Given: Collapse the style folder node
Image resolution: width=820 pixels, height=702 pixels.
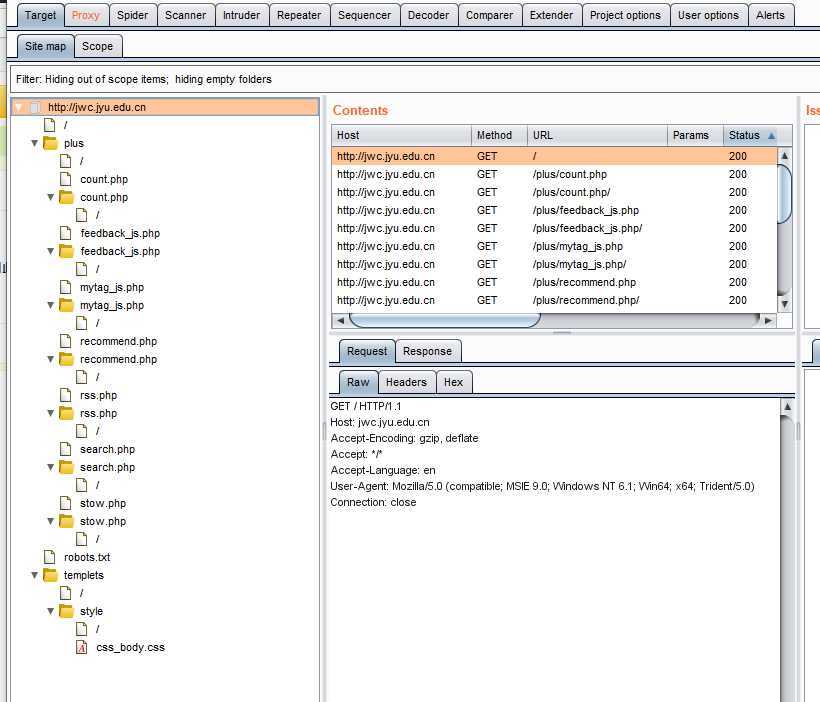Looking at the screenshot, I should 51,610.
